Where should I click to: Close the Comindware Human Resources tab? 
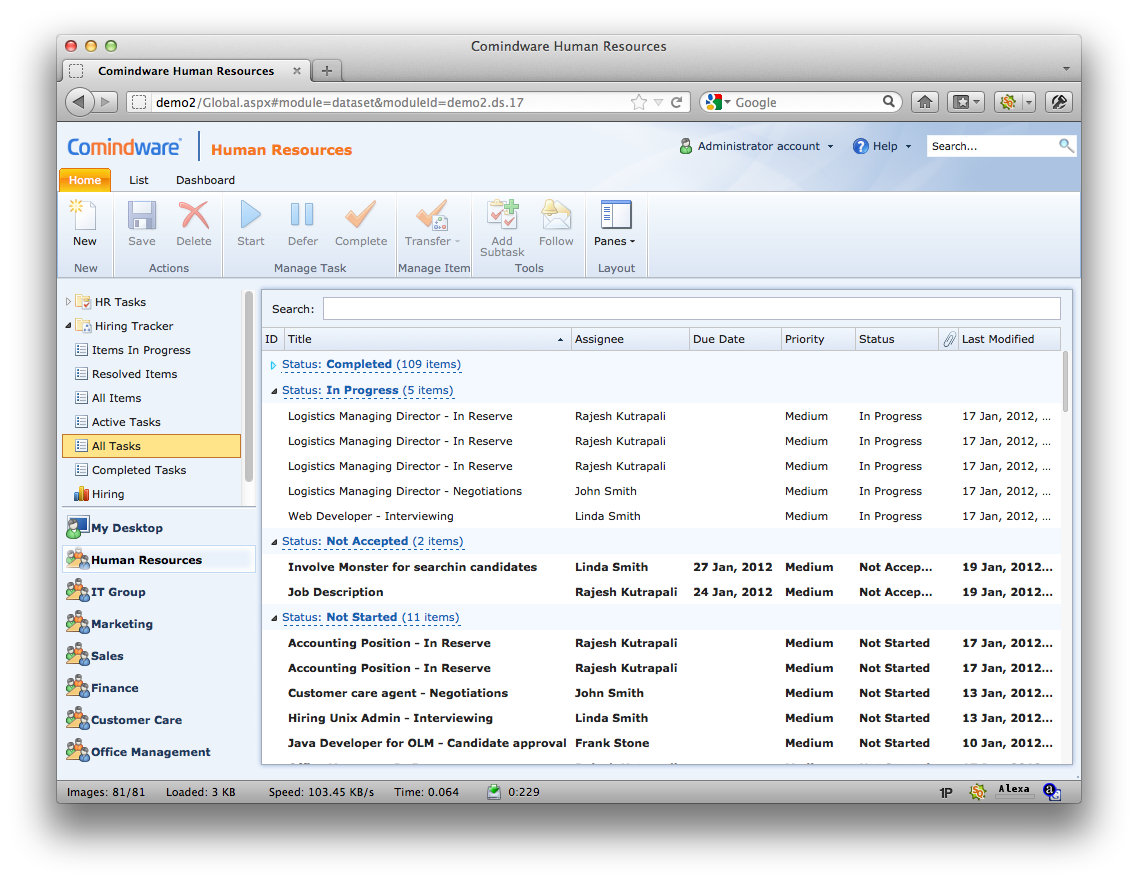[297, 70]
